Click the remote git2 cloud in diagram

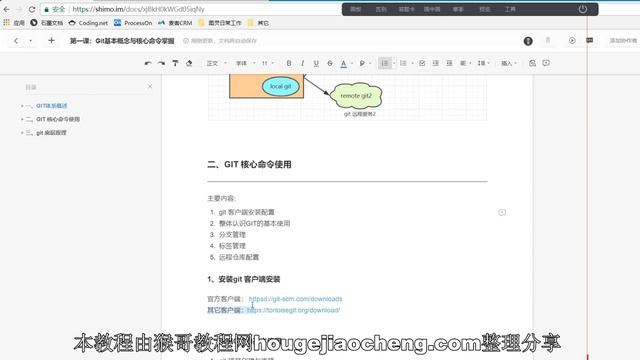[356, 96]
